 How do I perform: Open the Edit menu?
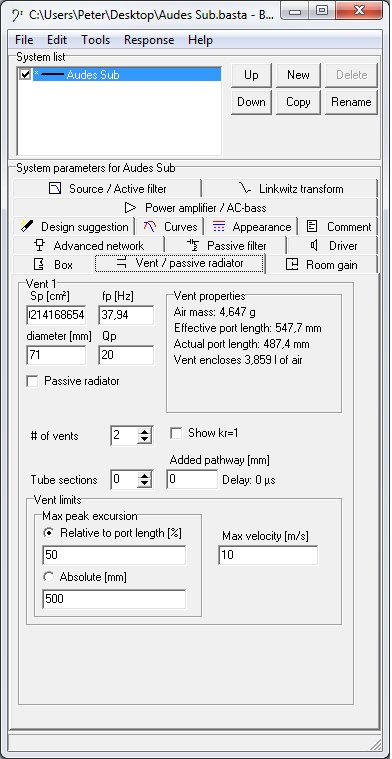pyautogui.click(x=57, y=40)
